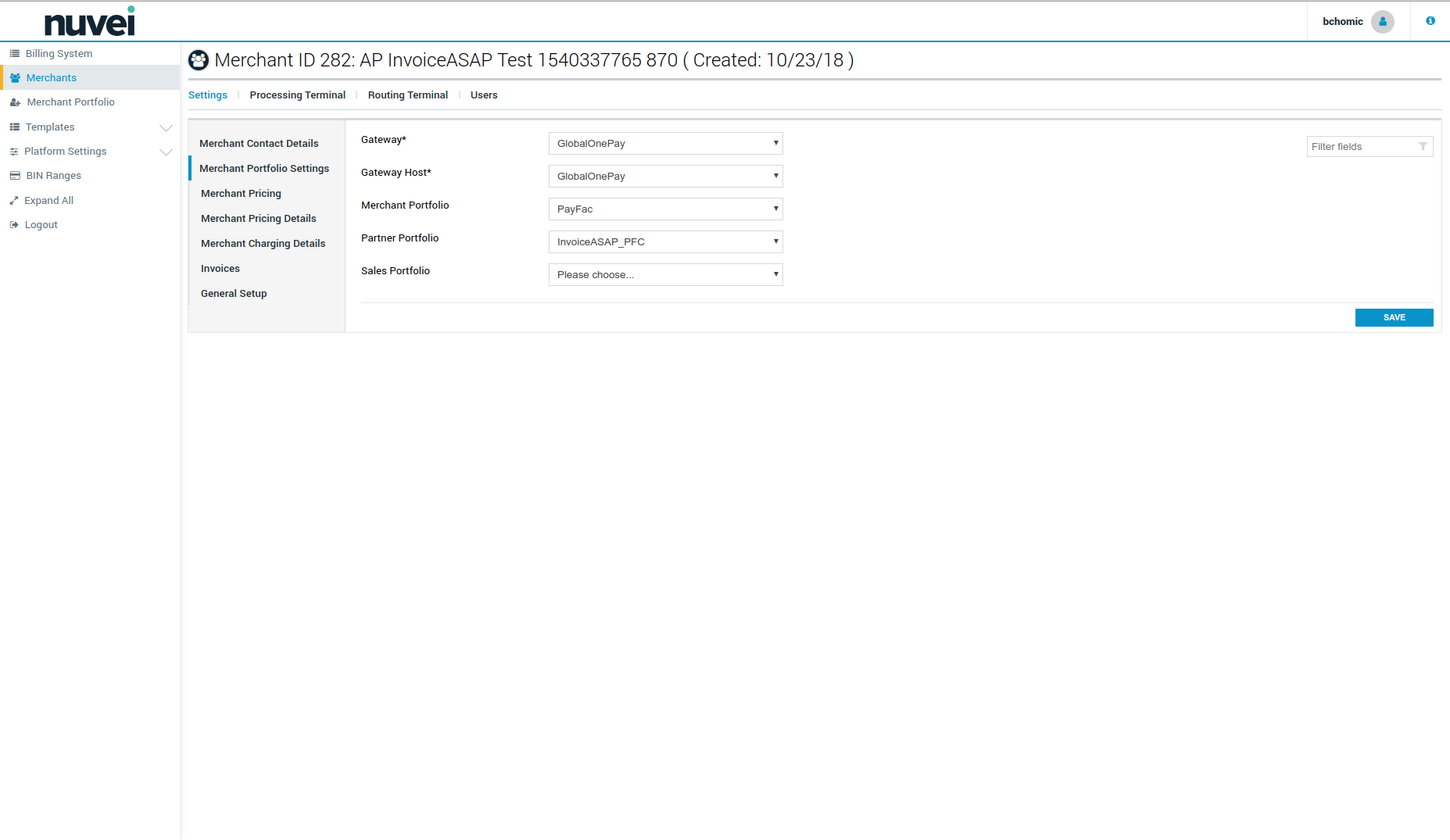Open the Gateway dropdown

666,144
